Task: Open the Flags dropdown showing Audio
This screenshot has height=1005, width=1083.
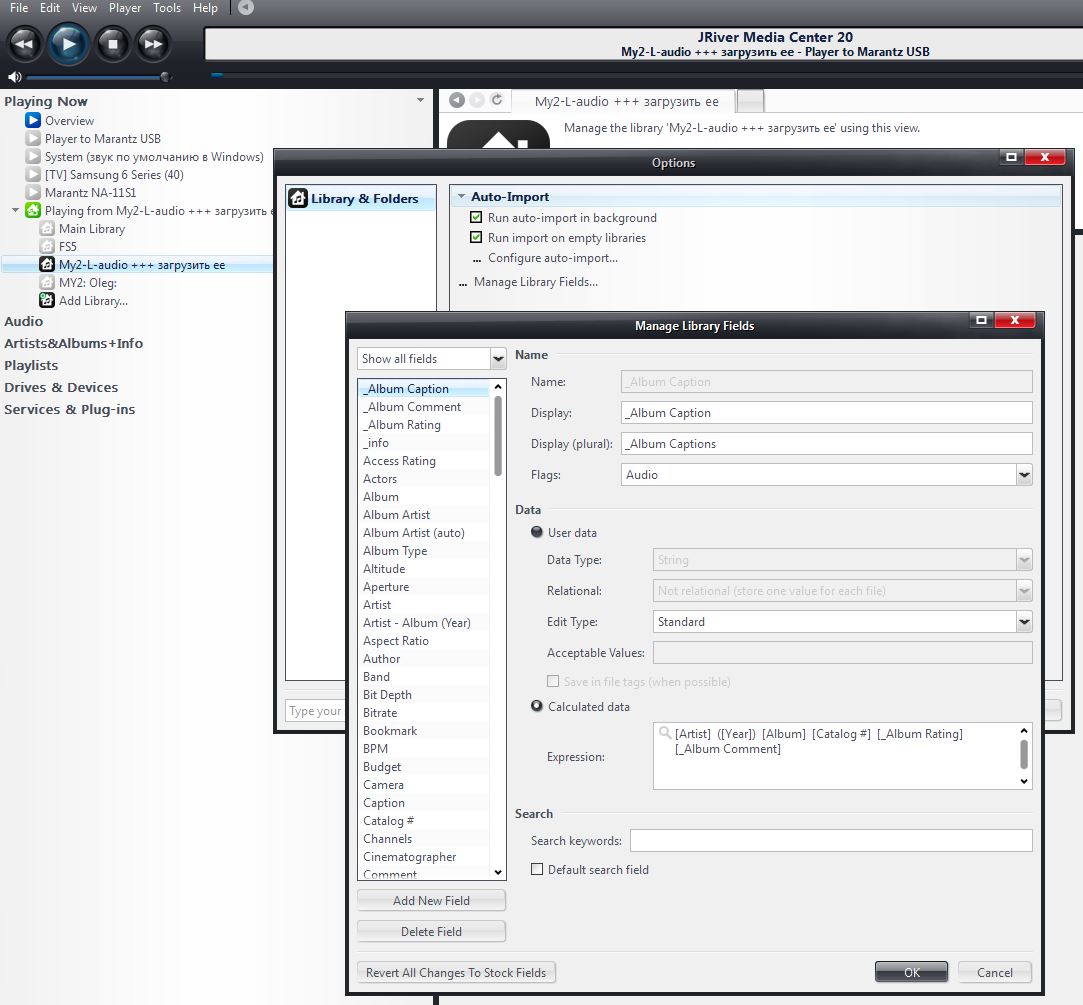Action: tap(1024, 475)
